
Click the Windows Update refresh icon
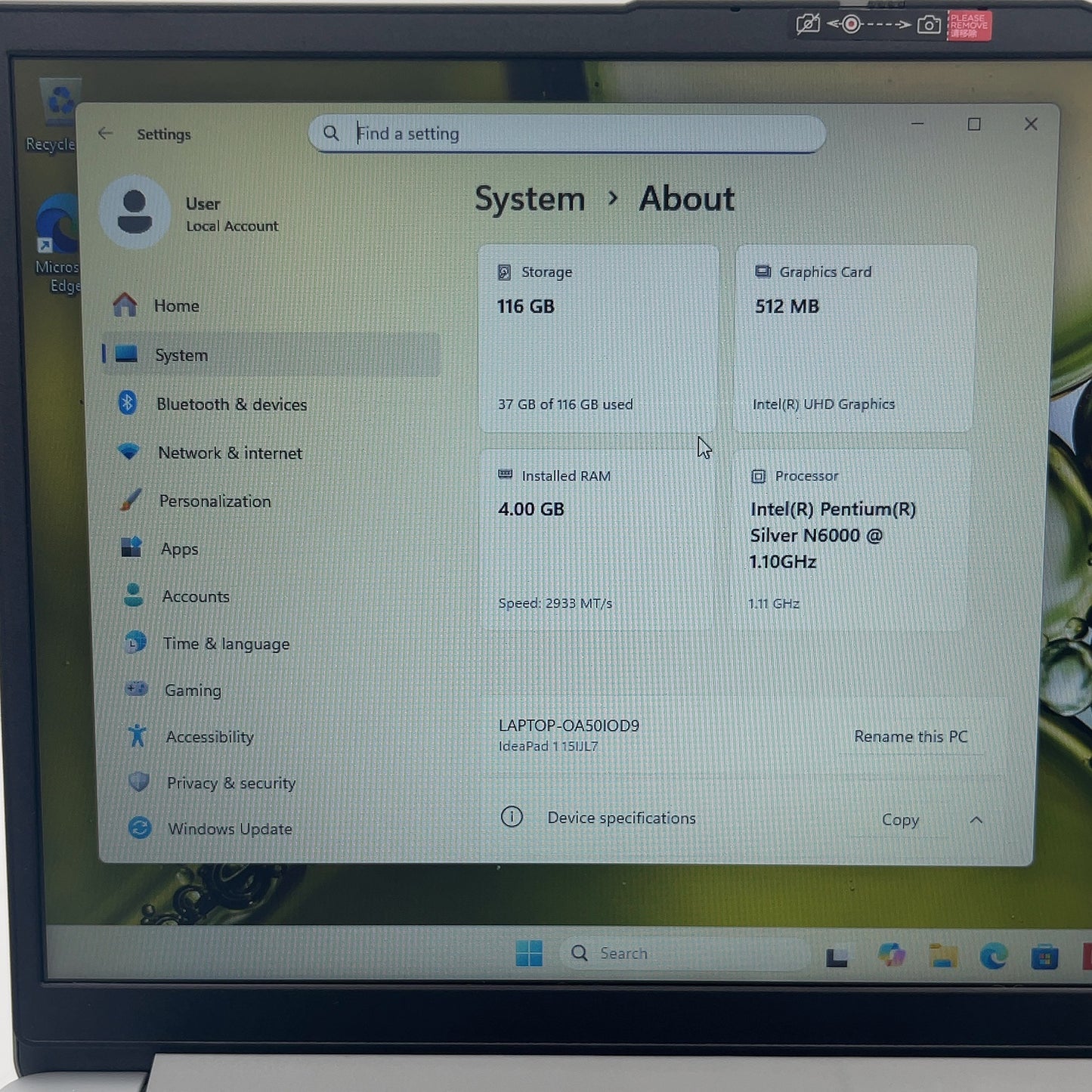[140, 828]
